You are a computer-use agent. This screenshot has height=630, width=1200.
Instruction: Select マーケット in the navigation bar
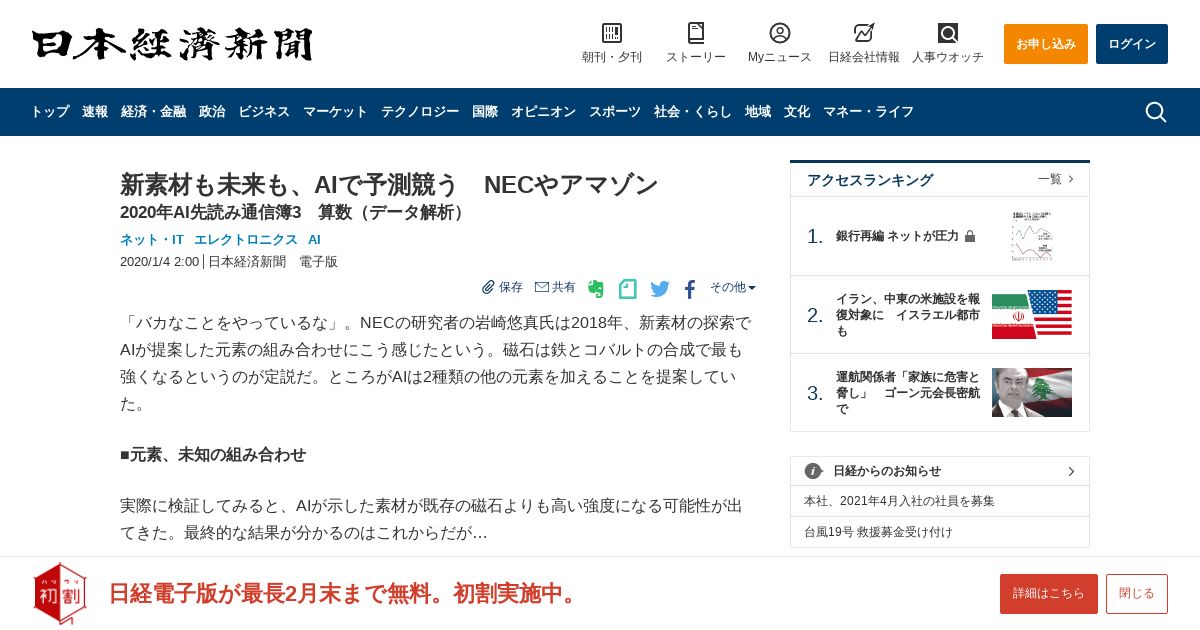(x=335, y=112)
